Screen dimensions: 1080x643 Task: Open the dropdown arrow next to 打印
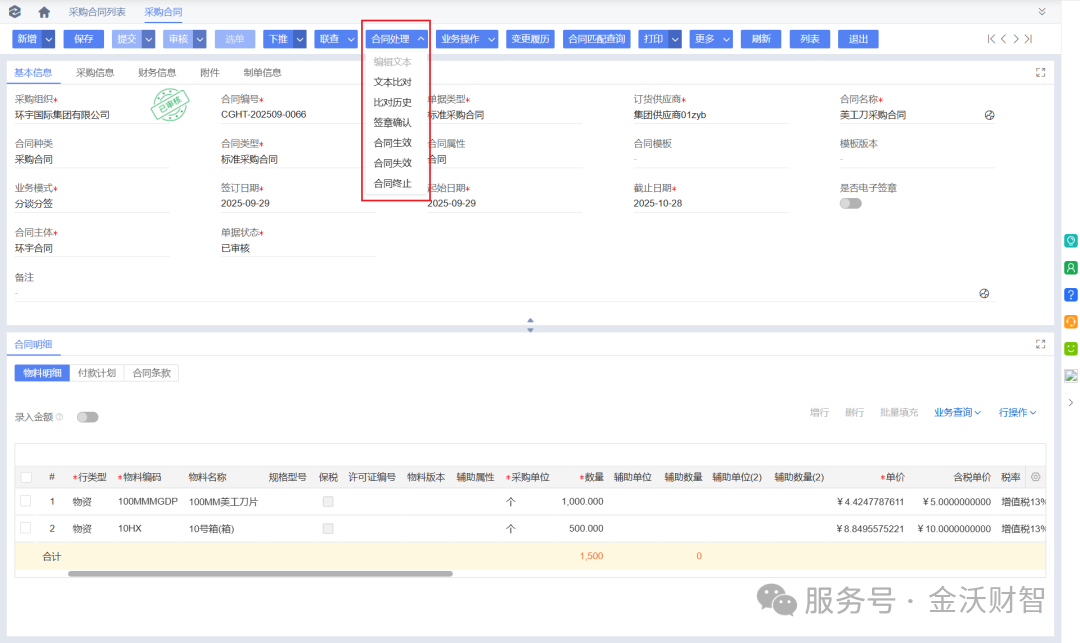[675, 39]
